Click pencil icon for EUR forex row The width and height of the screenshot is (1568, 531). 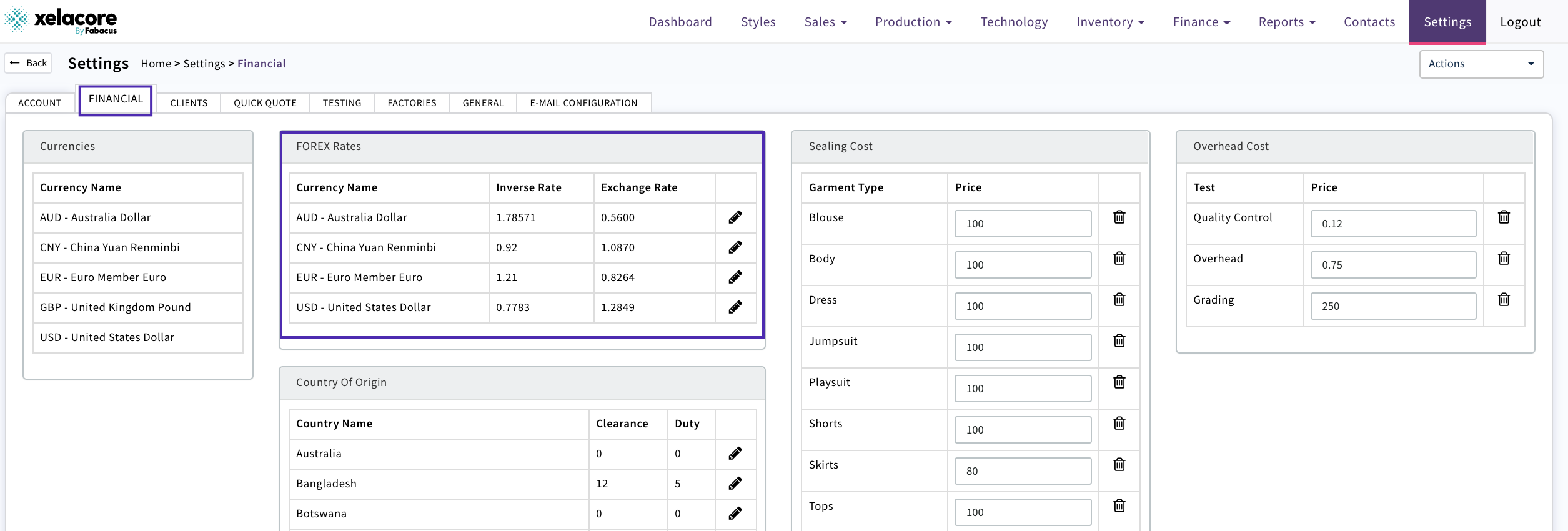coord(735,277)
